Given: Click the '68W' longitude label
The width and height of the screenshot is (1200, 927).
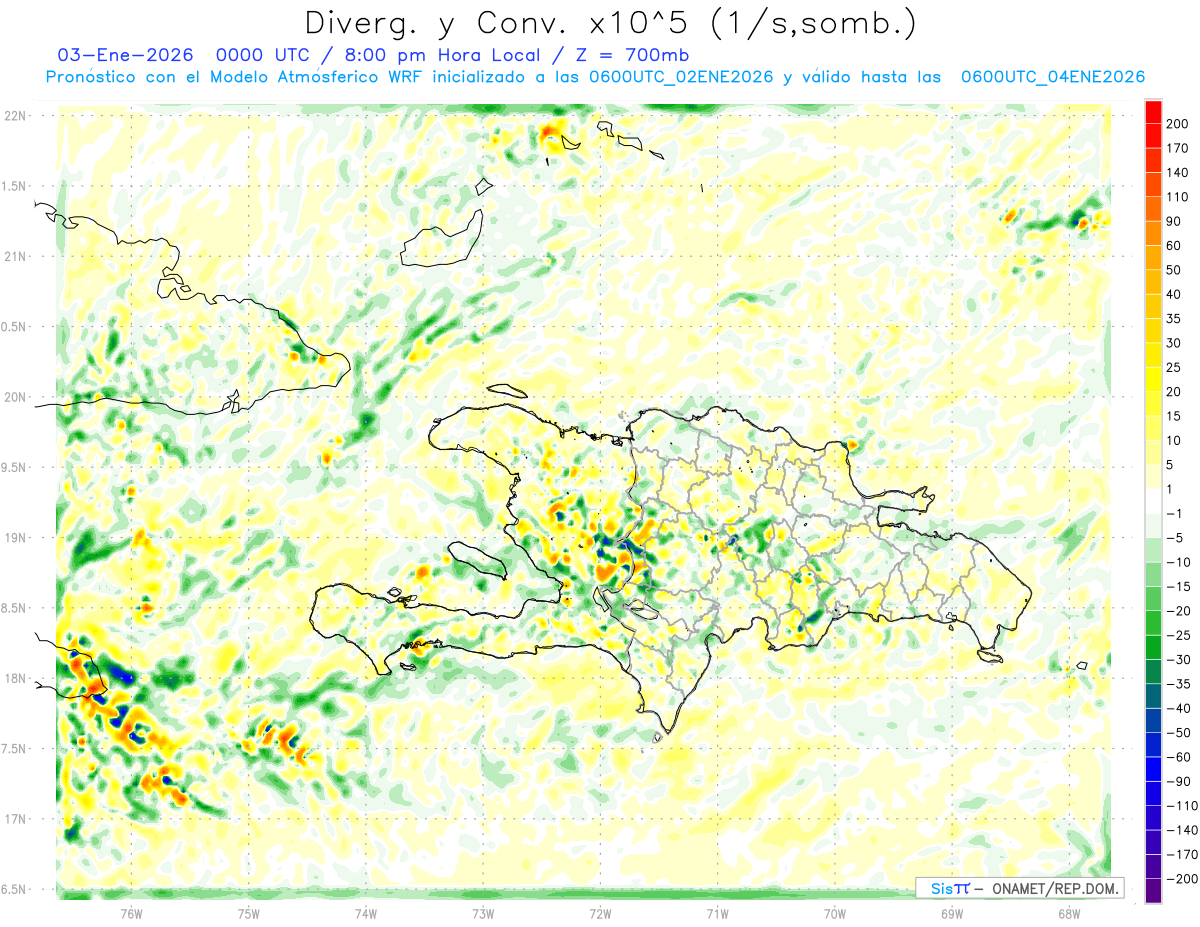Looking at the screenshot, I should [x=1069, y=912].
